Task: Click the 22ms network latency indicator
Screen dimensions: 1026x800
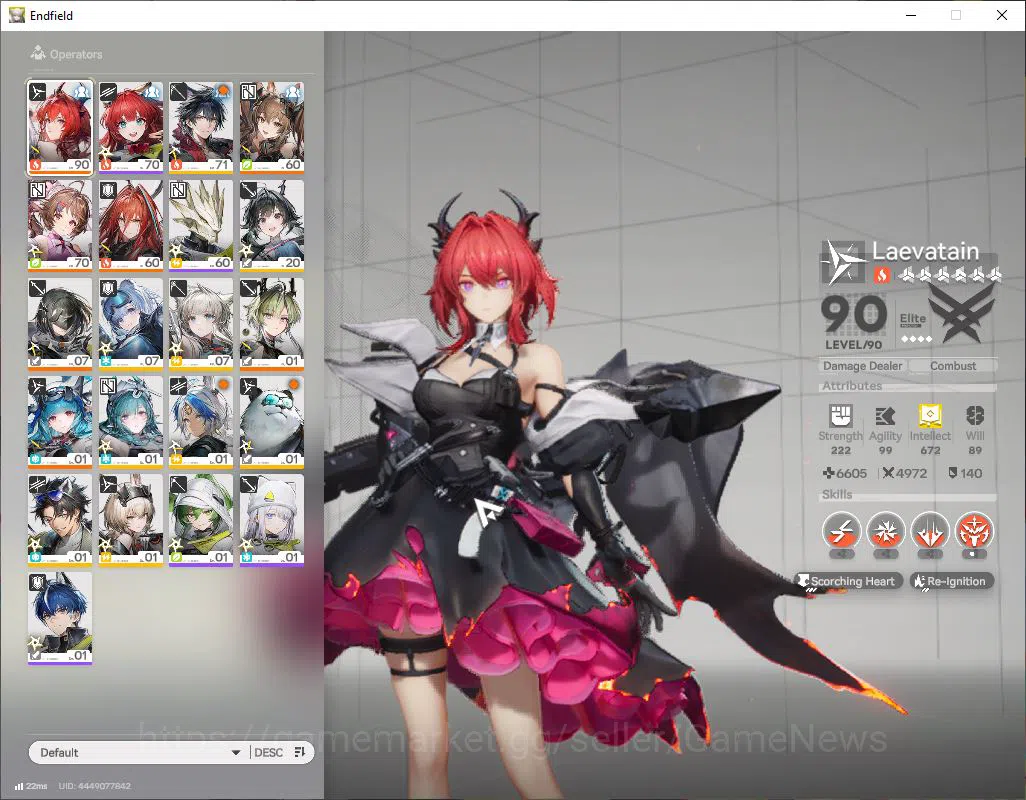Action: click(x=31, y=786)
